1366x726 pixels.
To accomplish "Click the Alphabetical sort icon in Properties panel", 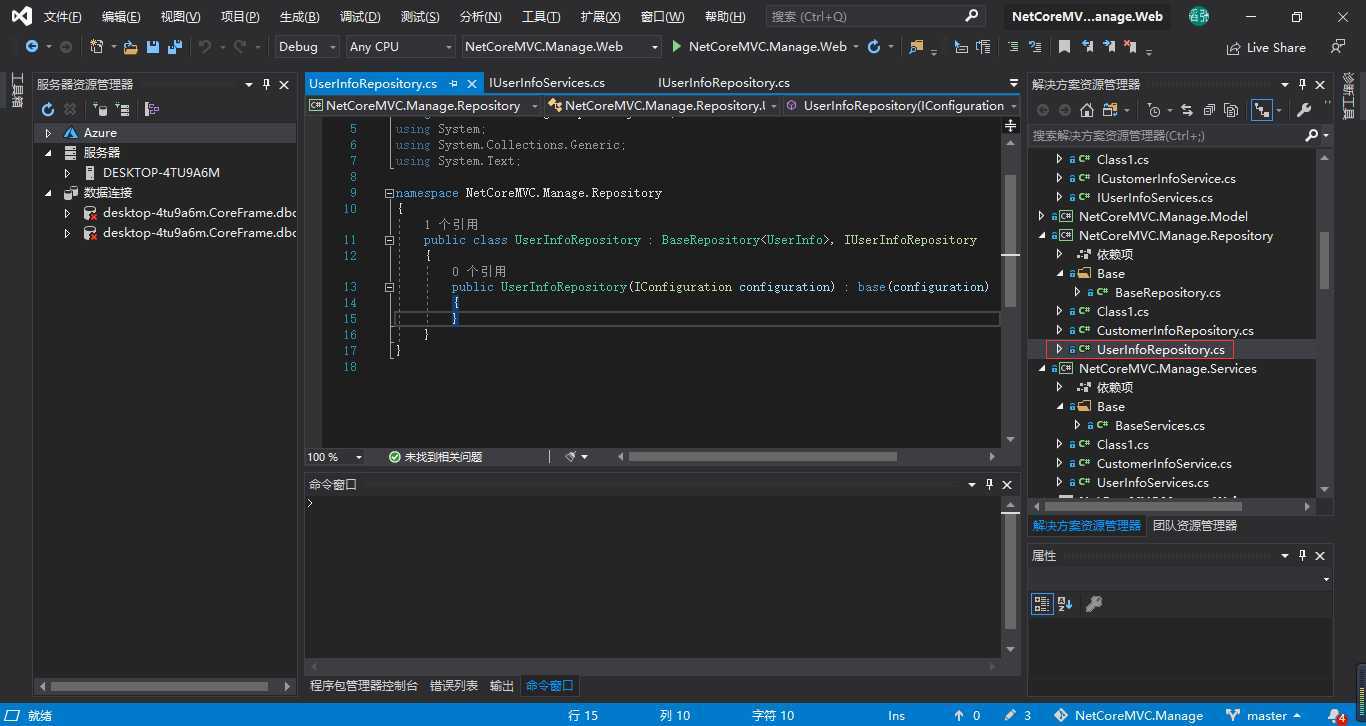I will (x=1065, y=604).
